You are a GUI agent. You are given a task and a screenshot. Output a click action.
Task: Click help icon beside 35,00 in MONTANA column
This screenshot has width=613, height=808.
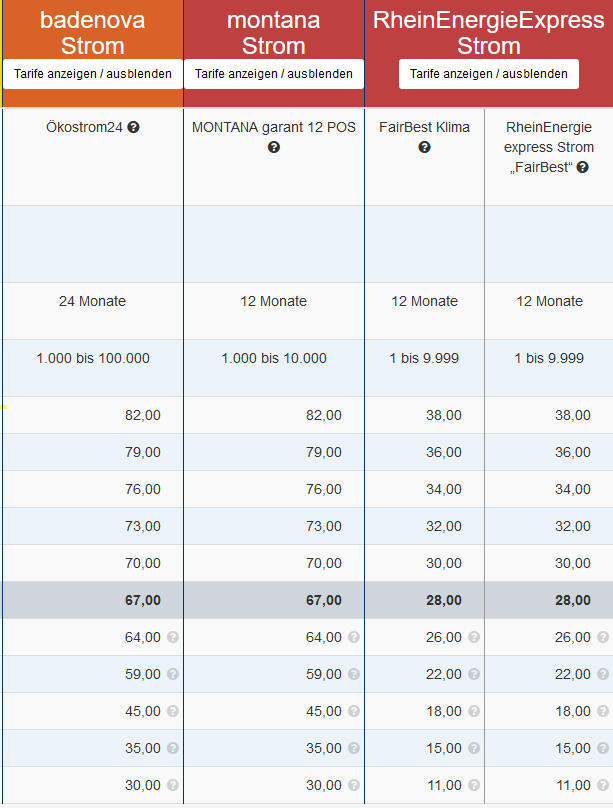point(353,748)
